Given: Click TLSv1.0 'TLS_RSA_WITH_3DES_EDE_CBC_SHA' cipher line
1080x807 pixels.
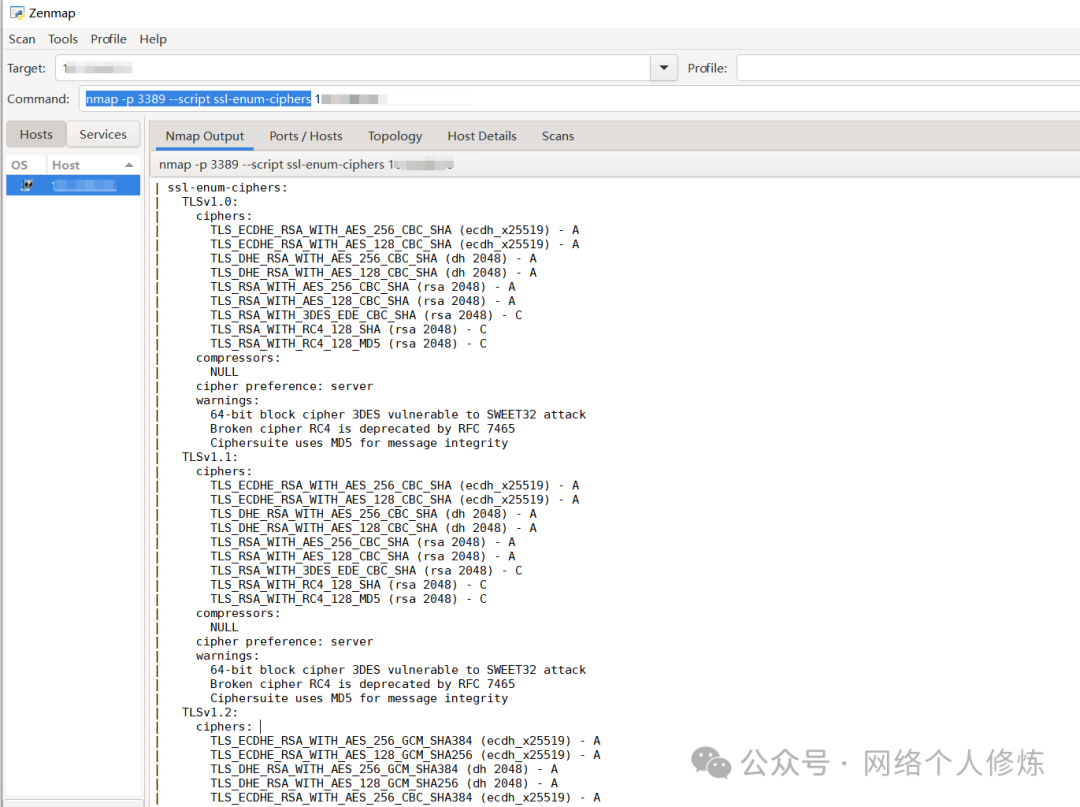Looking at the screenshot, I should [x=366, y=315].
